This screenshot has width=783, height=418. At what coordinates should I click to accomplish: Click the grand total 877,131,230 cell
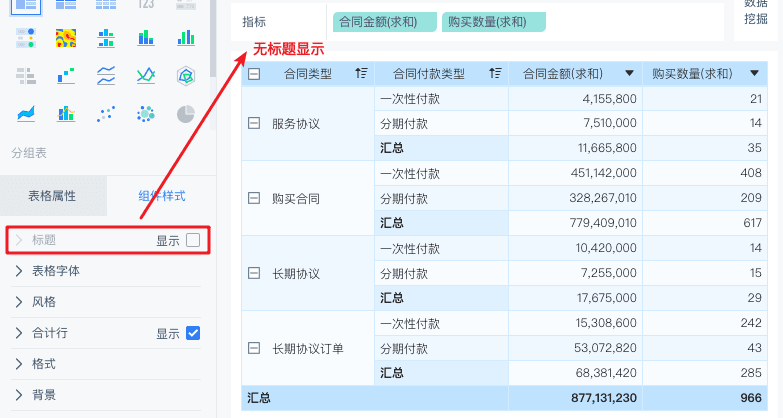point(575,398)
